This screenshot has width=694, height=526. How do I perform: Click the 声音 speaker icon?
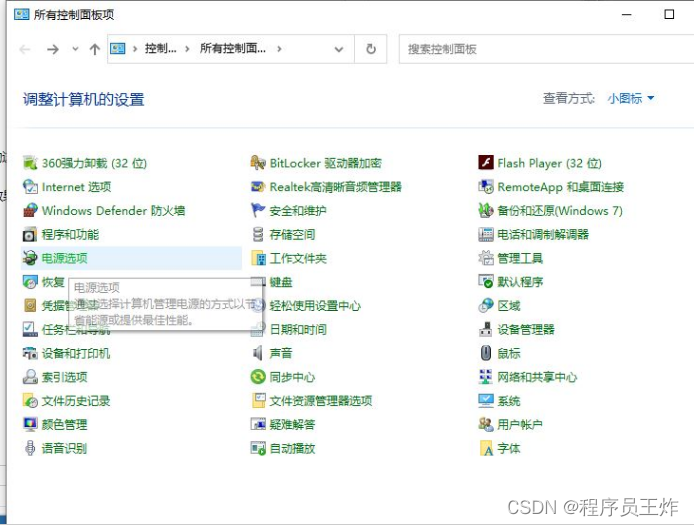click(x=258, y=353)
